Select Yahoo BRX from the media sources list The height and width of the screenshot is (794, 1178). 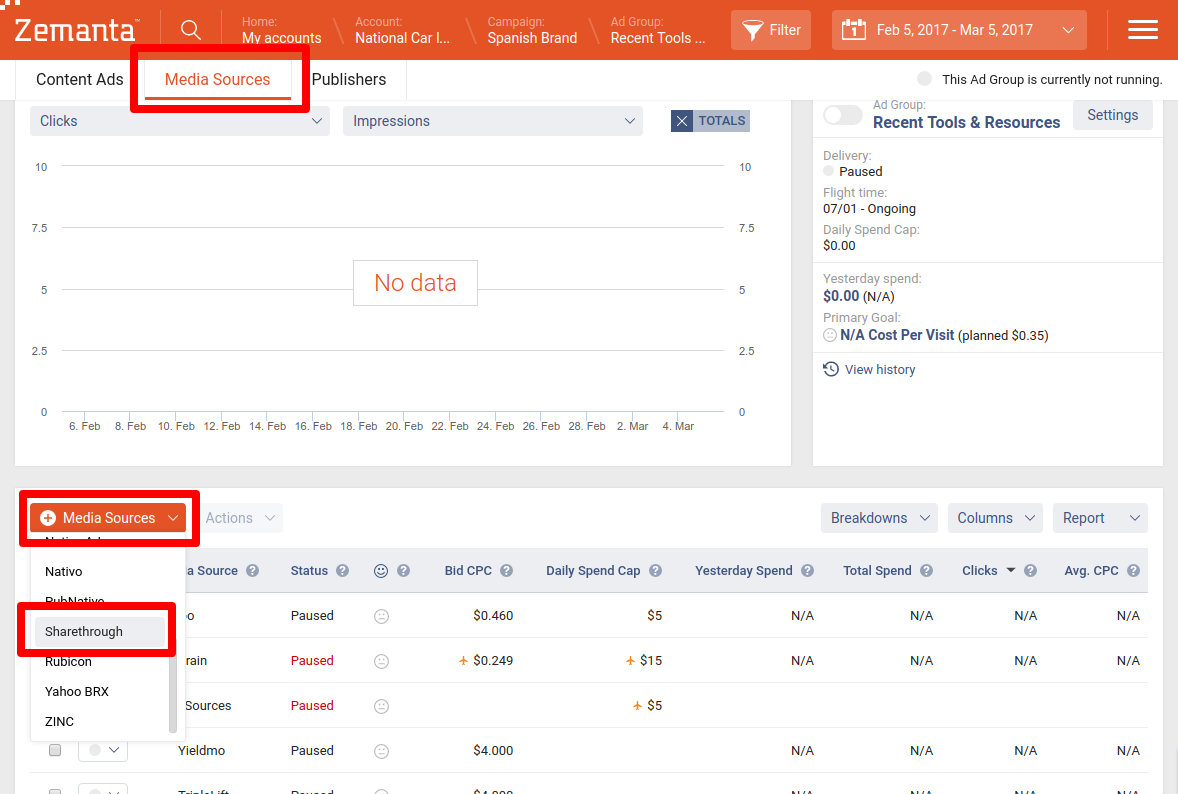pyautogui.click(x=100, y=692)
